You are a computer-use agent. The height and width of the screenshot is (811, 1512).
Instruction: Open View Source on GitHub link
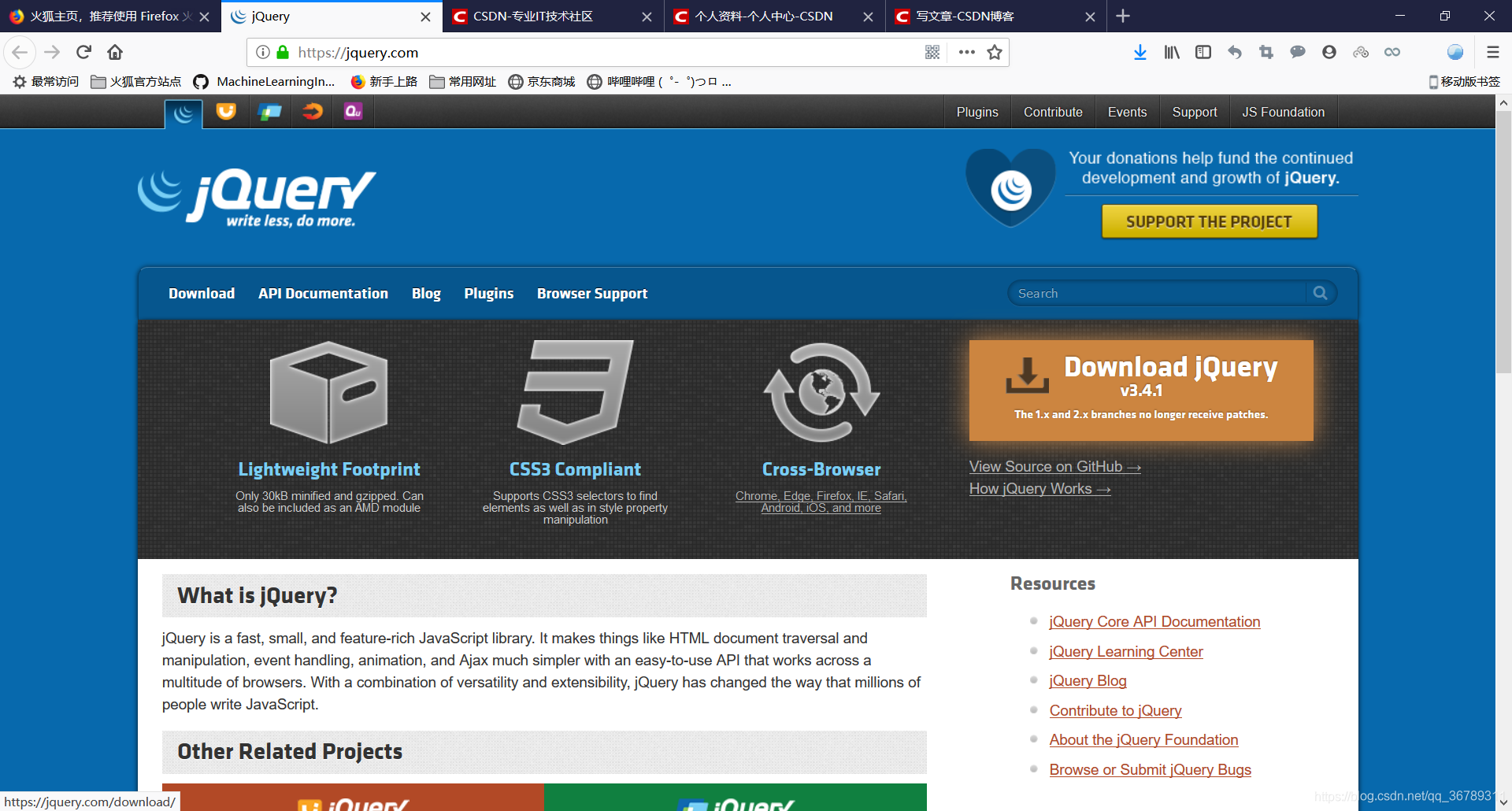pyautogui.click(x=1055, y=466)
